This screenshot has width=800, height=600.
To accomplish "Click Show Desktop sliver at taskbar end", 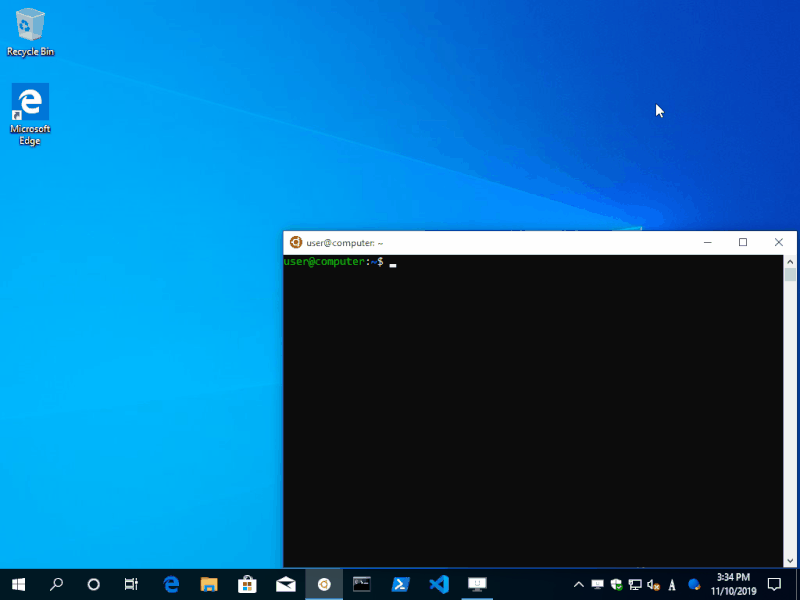I will pyautogui.click(x=797, y=584).
